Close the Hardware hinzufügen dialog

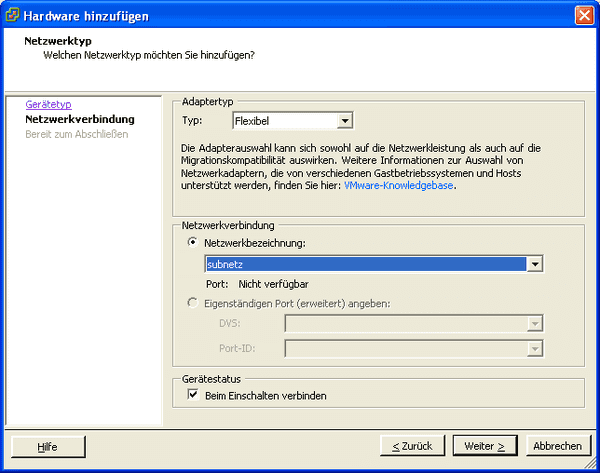(x=584, y=15)
